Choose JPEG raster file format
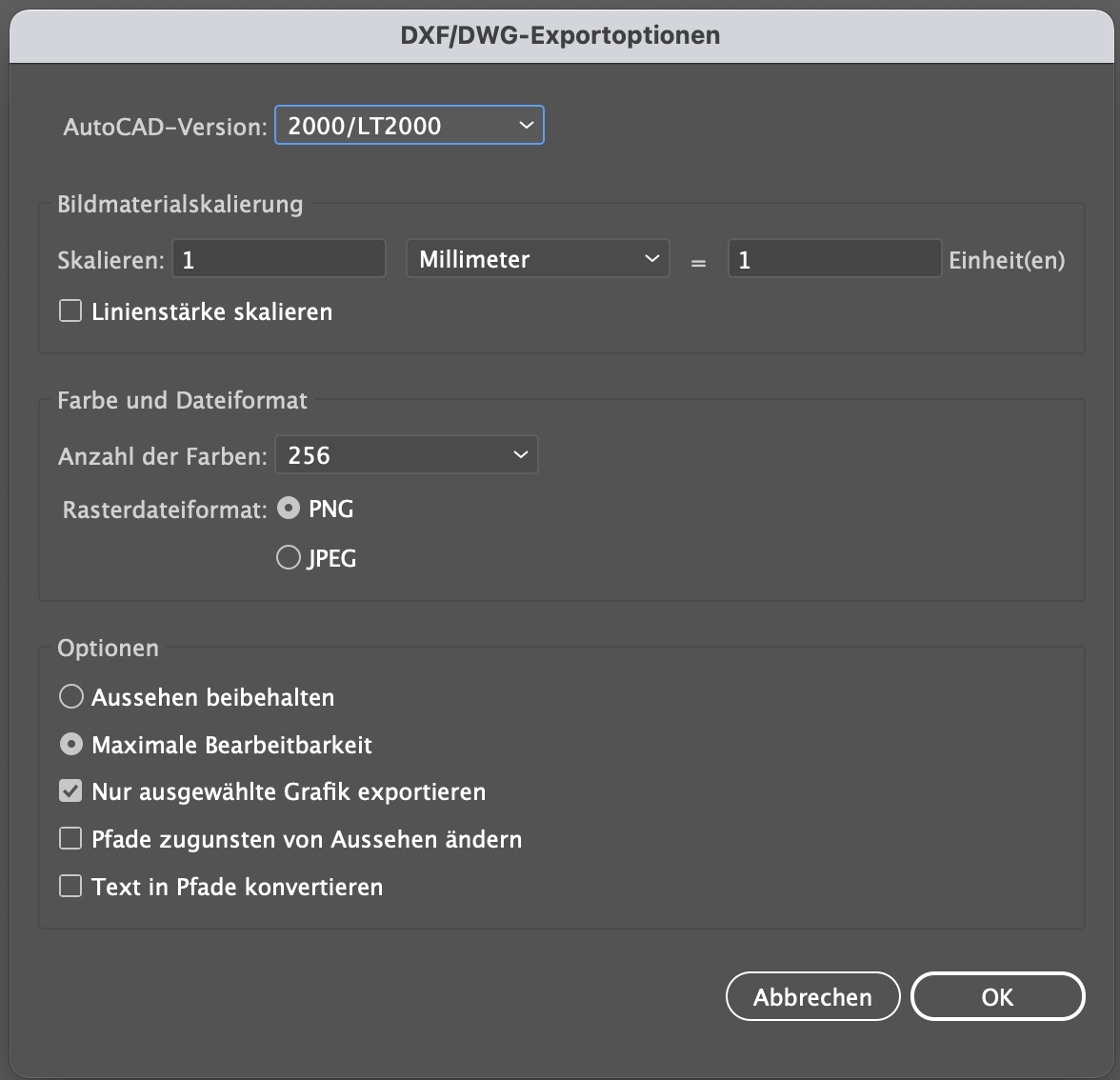This screenshot has width=1120, height=1080. coord(289,558)
